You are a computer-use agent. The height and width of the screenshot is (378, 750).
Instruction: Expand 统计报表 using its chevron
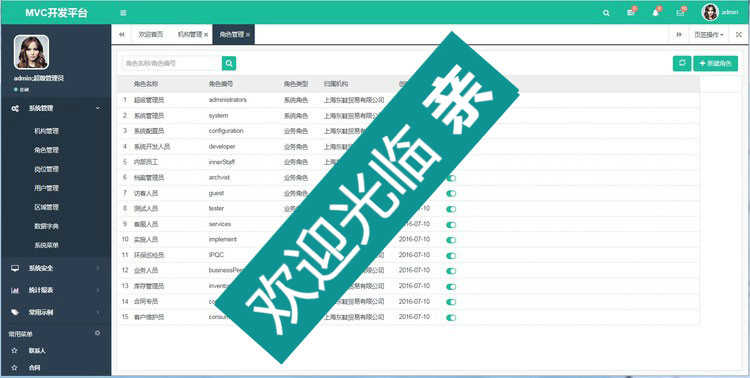coord(98,290)
